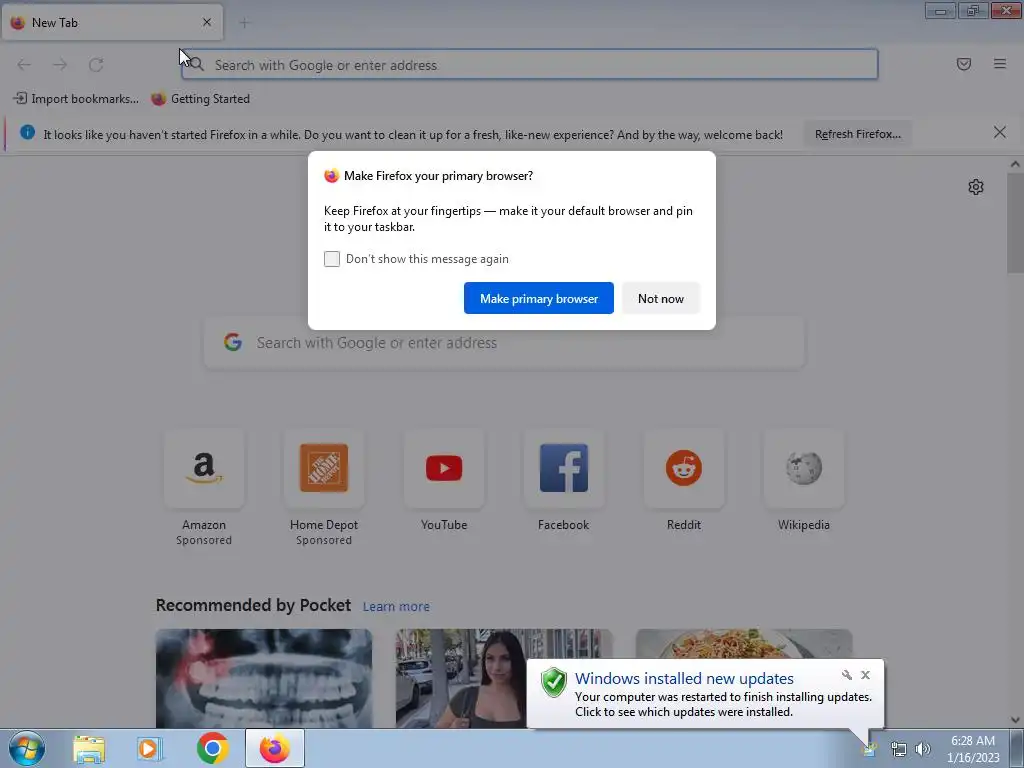Focus the center Google search box

click(504, 343)
